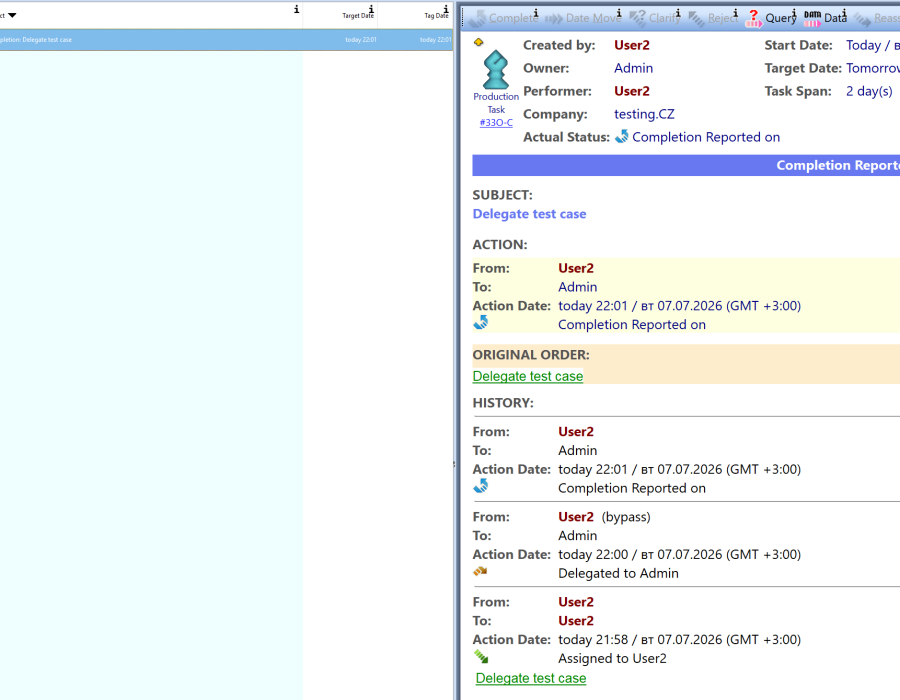Click the Reassign toolbar icon
The height and width of the screenshot is (700, 900).
[x=862, y=20]
